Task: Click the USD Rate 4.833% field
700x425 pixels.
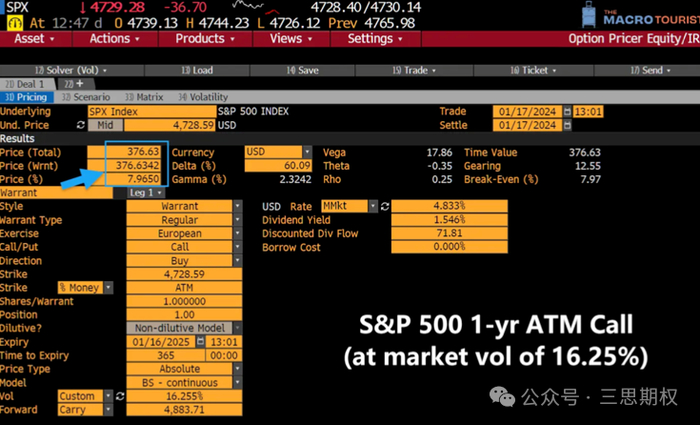Action: 449,206
